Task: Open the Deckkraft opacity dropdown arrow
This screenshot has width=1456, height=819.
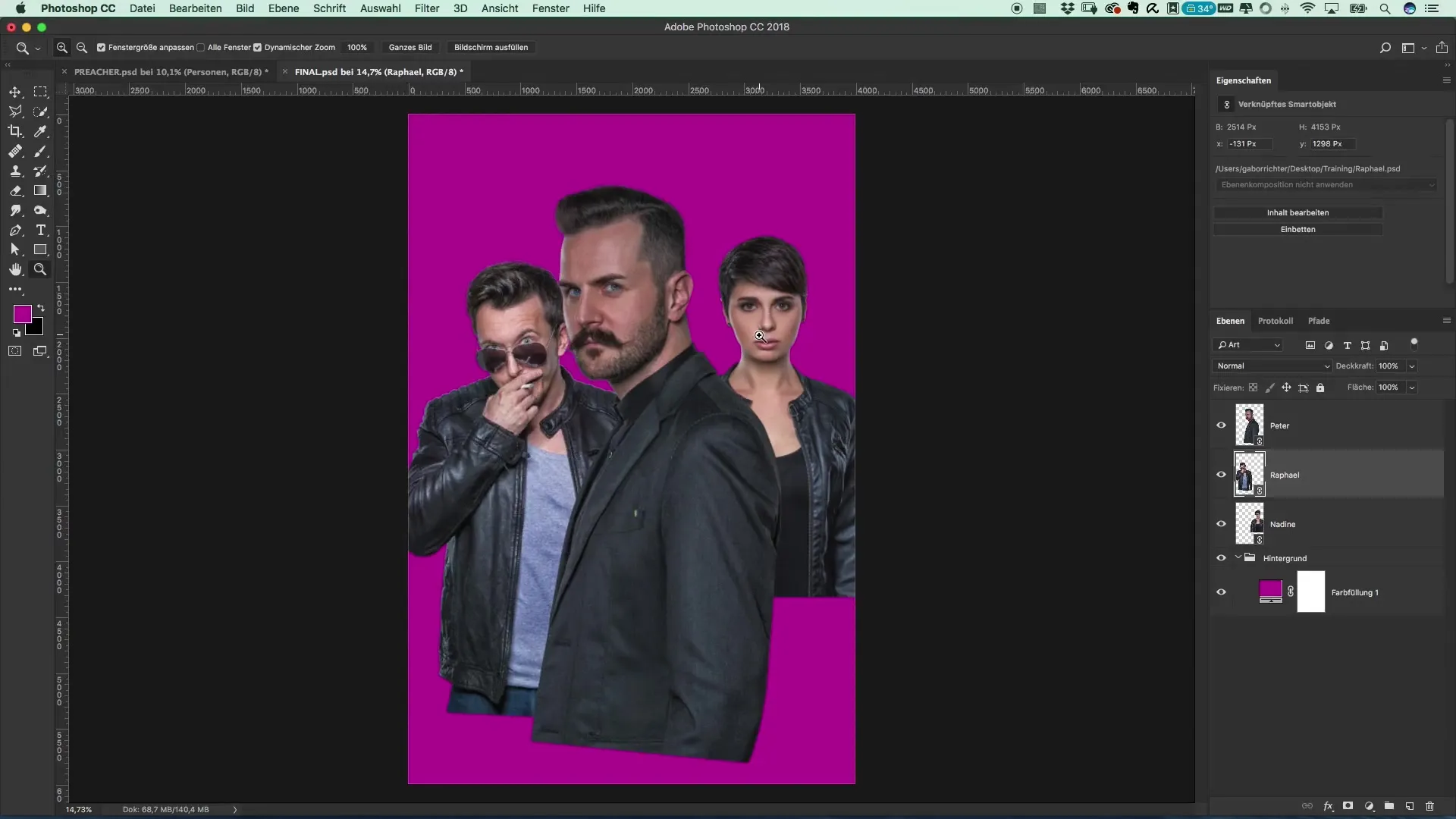Action: (x=1412, y=366)
